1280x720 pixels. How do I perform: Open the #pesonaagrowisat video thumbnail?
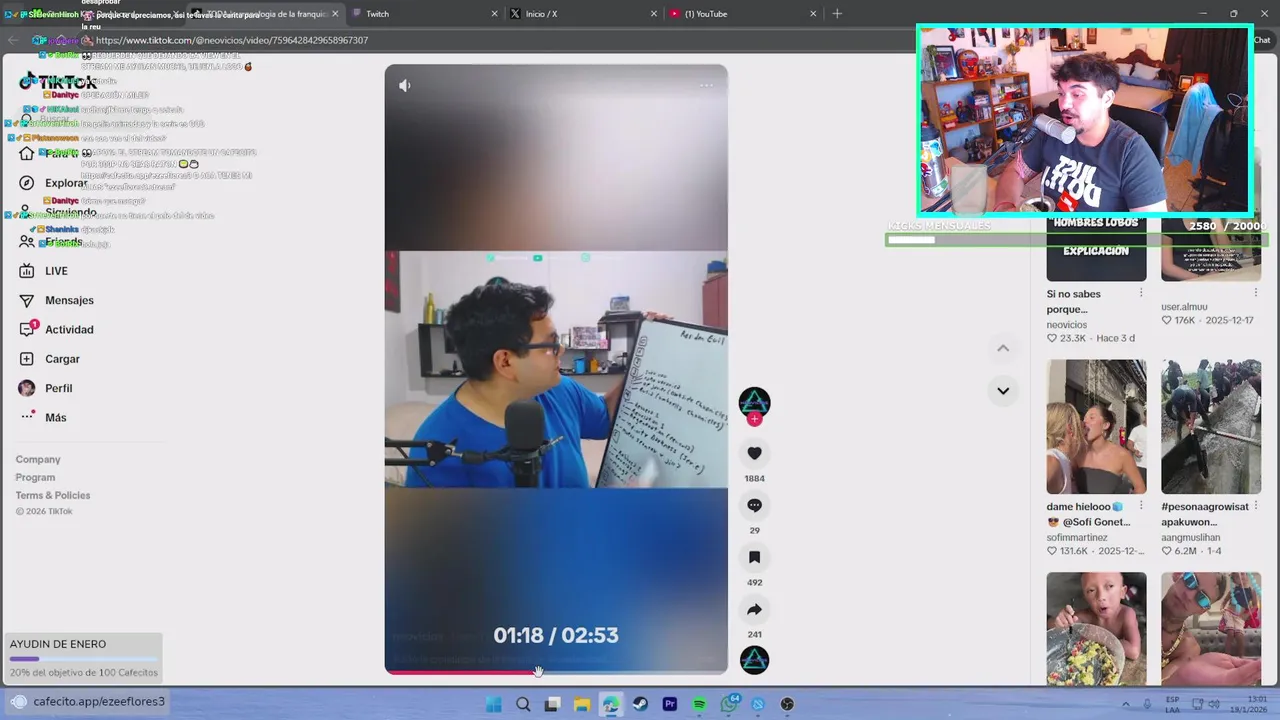(x=1211, y=427)
